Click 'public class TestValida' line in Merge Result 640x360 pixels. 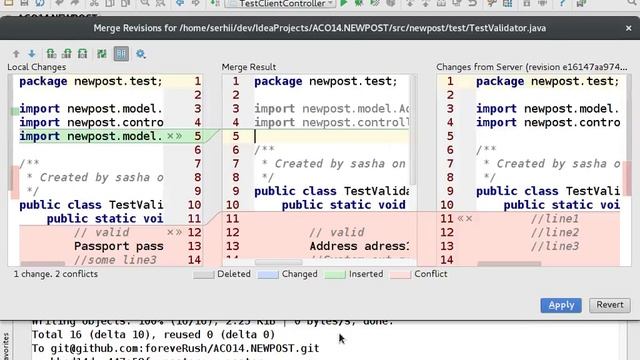tap(331, 191)
